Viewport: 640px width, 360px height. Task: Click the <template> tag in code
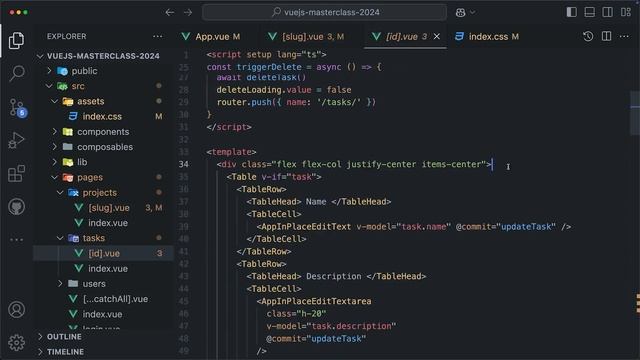click(231, 152)
